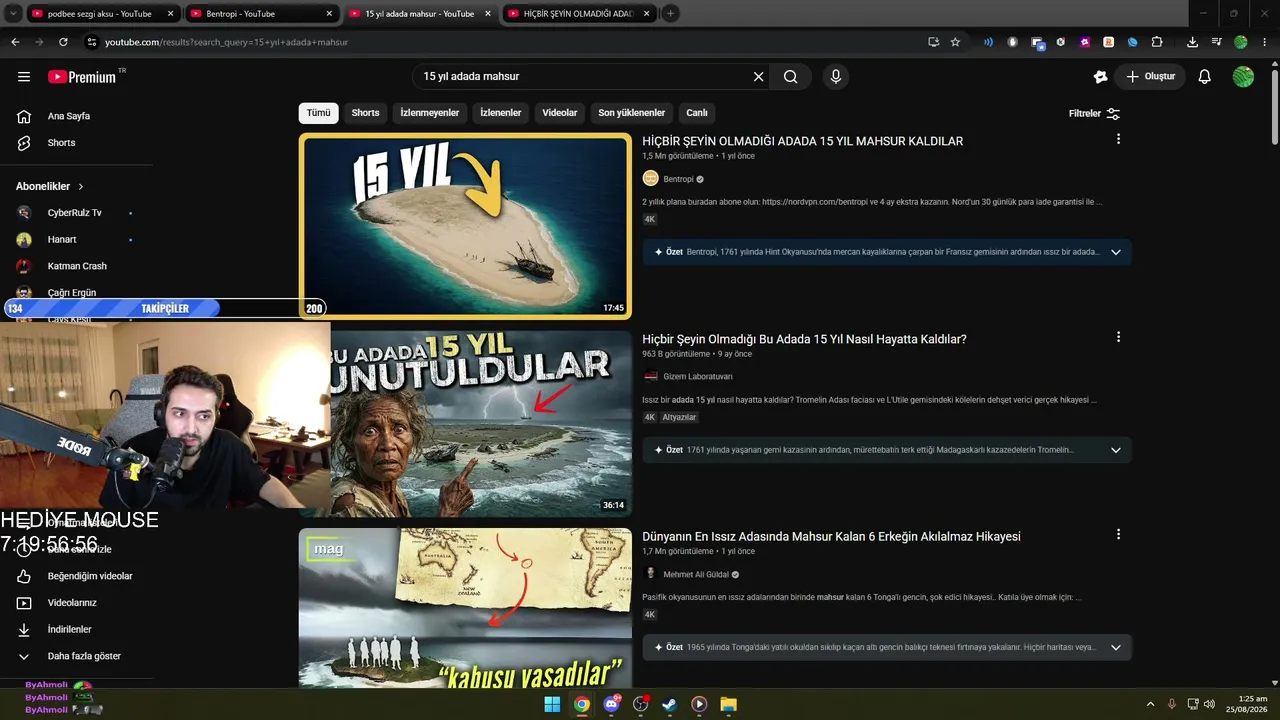Open the YouTube guide hamburger menu
Viewport: 1280px width, 720px height.
[24, 77]
